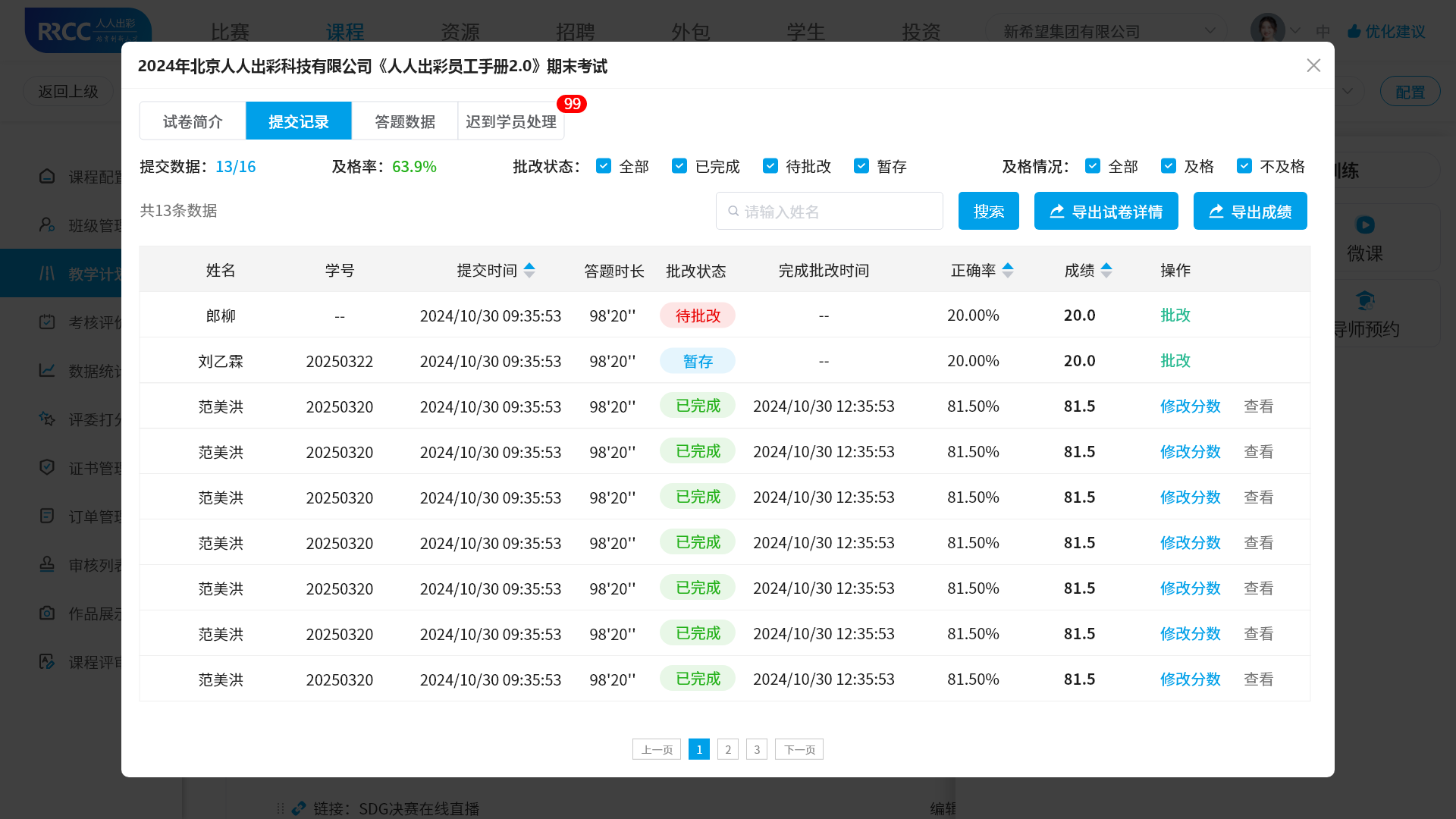Click the 作品展示 camera icon
The image size is (1456, 819).
coord(47,613)
